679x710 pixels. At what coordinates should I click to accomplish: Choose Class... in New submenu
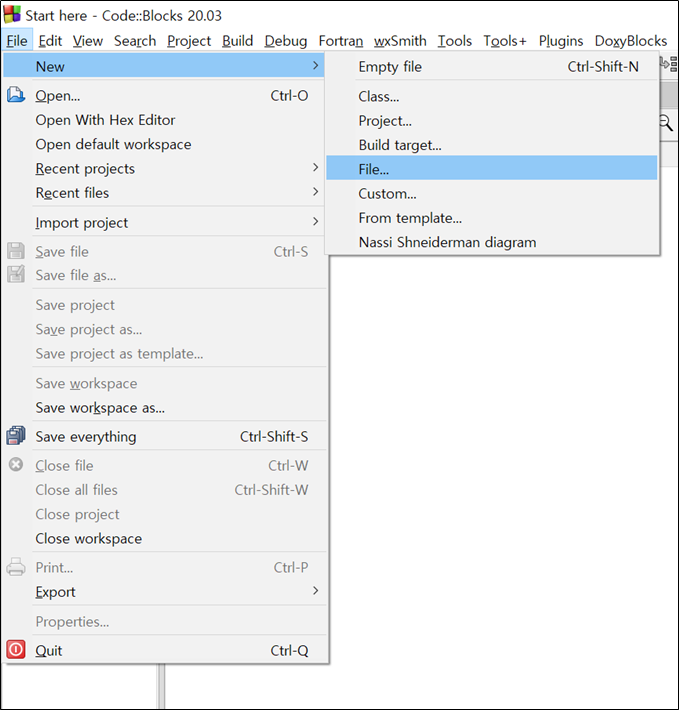[492, 96]
